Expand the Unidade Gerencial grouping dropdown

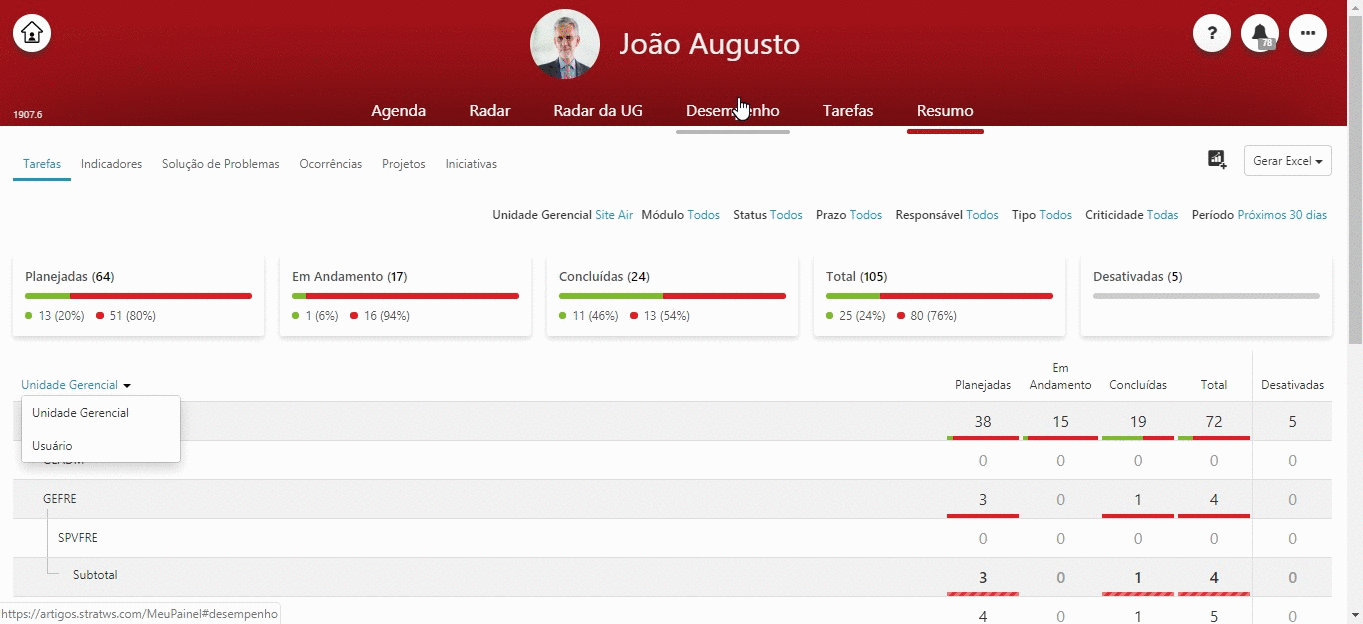click(x=76, y=385)
